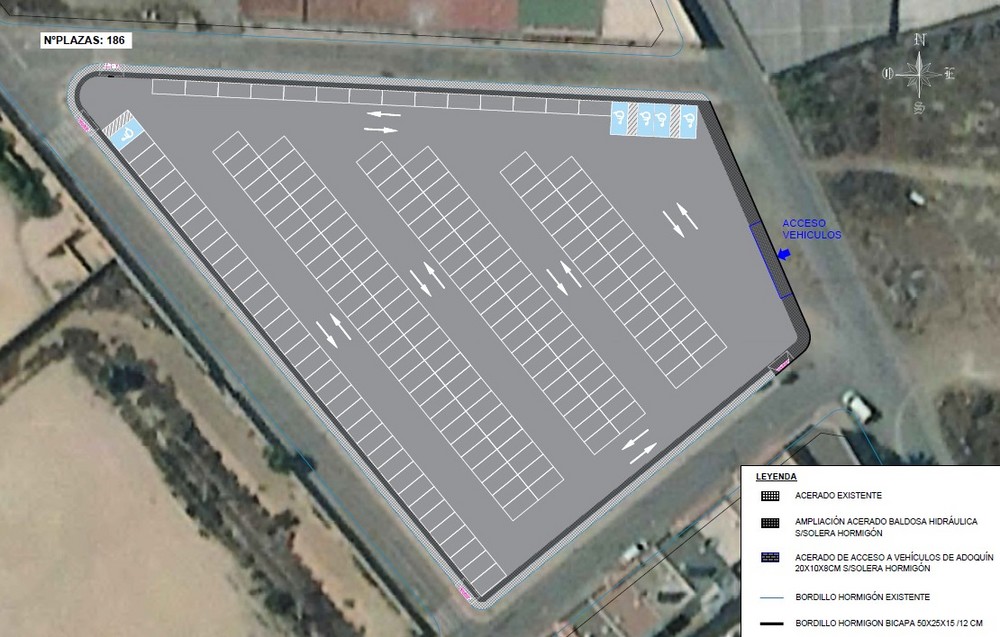Select the thick black BORDILLO BICAPA line sample
This screenshot has width=1000, height=637.
tap(772, 623)
